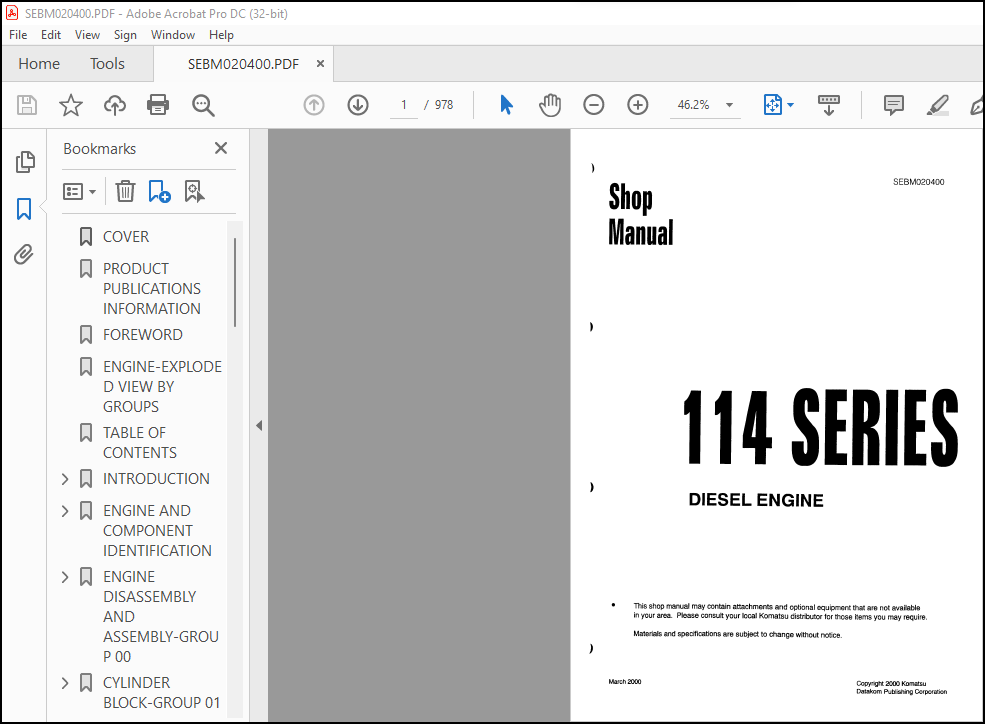This screenshot has width=985, height=724.
Task: Click find current bookmark icon
Action: [x=194, y=192]
